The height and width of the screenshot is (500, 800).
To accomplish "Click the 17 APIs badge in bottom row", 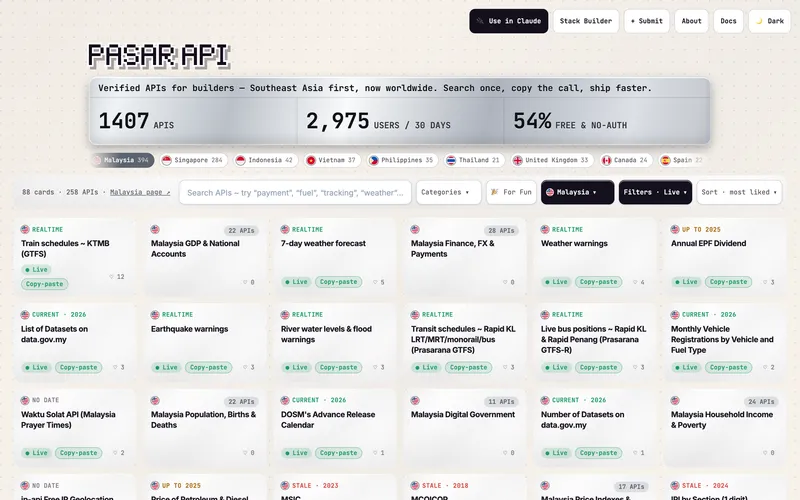I will [631, 487].
